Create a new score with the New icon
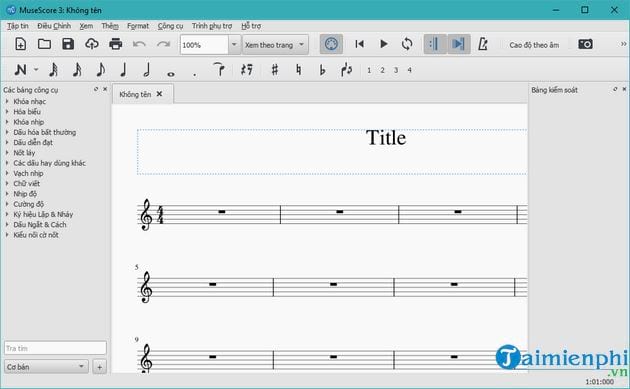Screen dimensions: 630x389 (20, 44)
